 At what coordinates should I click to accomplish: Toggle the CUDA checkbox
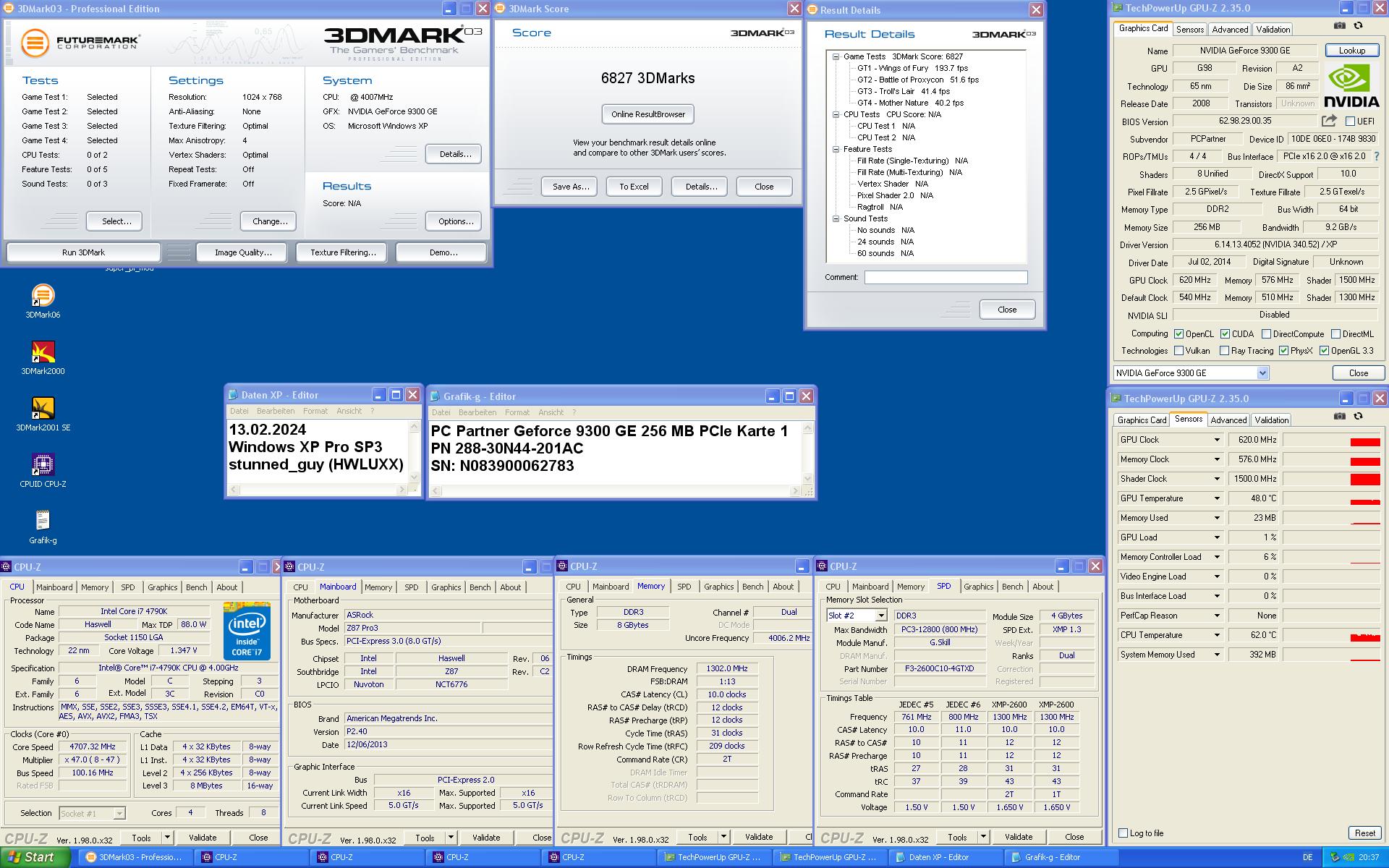click(x=1225, y=334)
